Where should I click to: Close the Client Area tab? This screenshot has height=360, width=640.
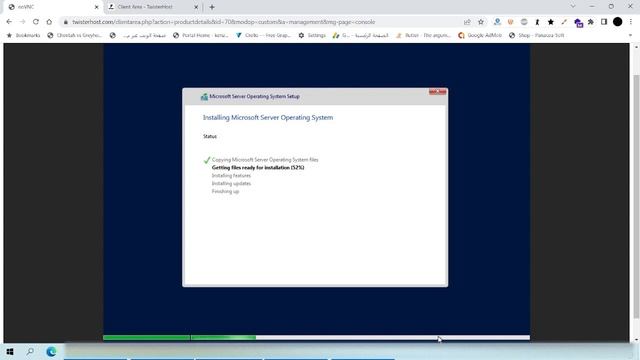coord(196,7)
